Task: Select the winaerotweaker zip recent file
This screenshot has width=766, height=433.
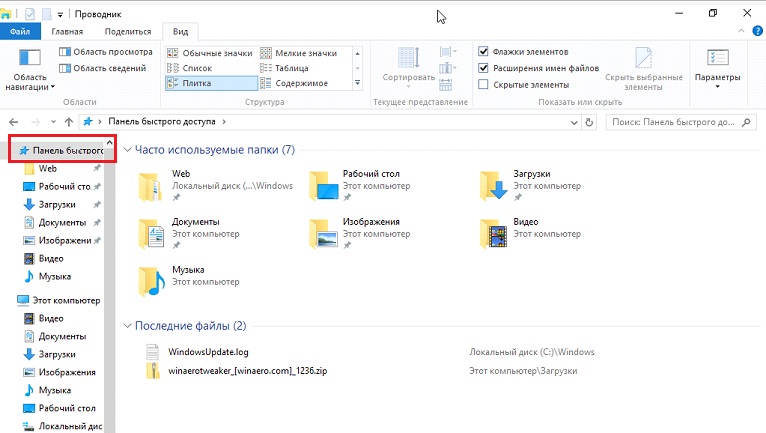Action: tap(248, 371)
